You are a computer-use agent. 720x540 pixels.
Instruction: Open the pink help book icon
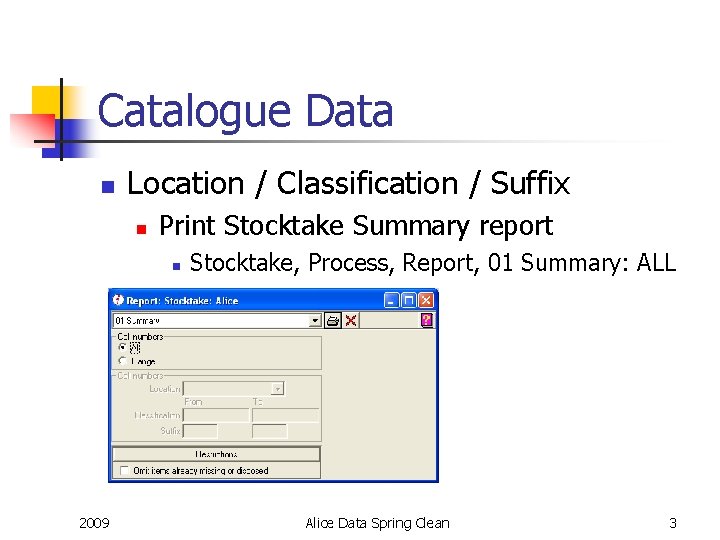coord(427,320)
